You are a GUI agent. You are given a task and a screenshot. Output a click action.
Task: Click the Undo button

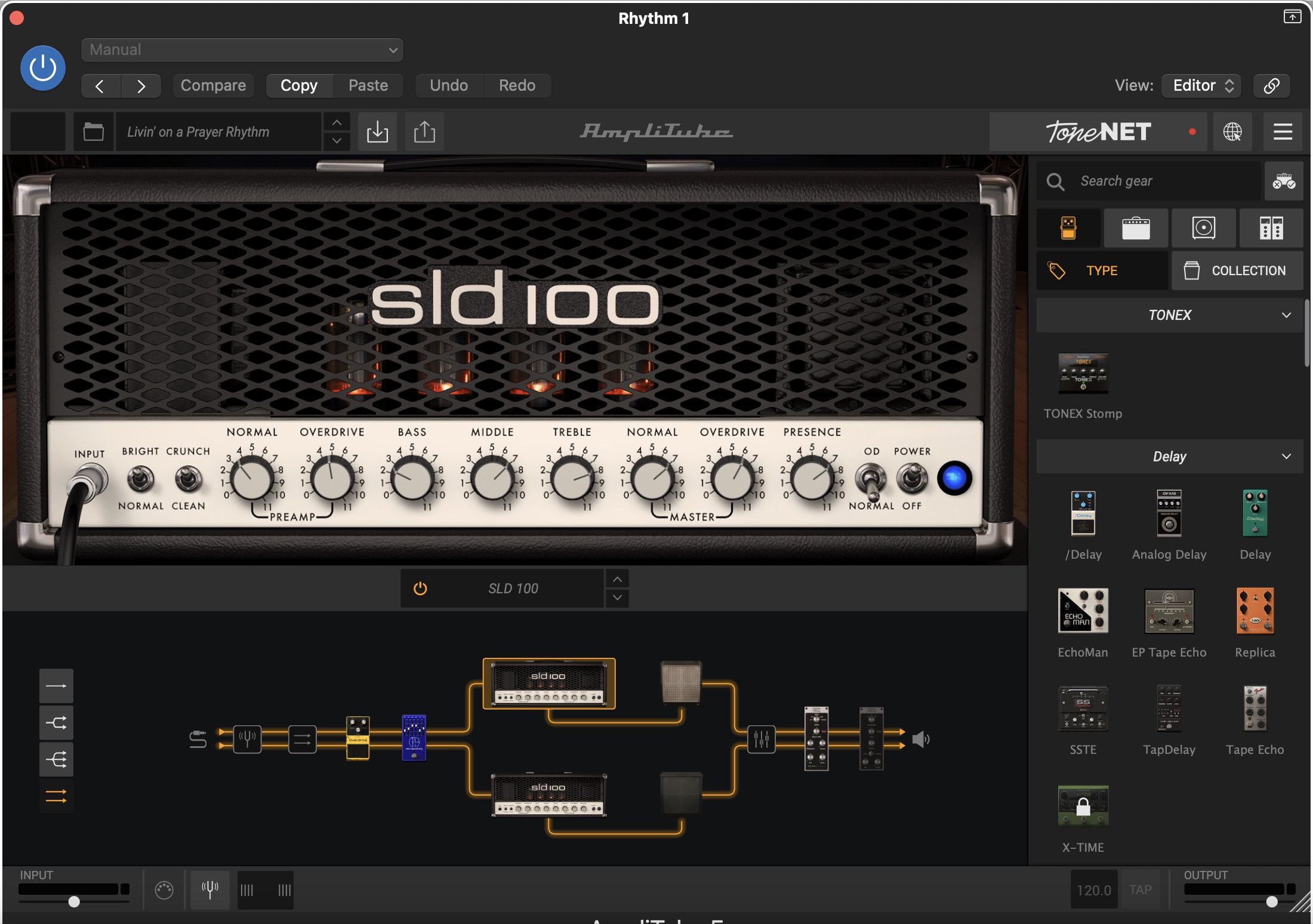point(449,86)
